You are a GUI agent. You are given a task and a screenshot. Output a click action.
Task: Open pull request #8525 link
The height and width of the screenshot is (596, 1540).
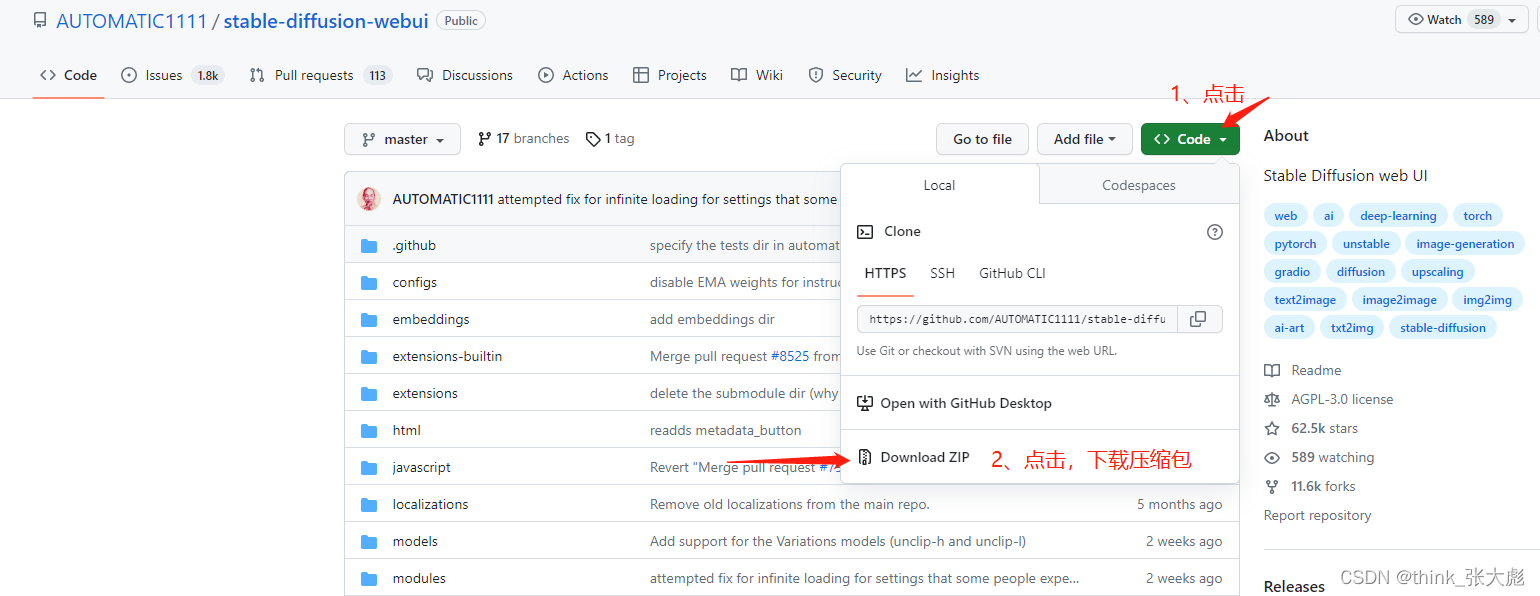click(790, 356)
